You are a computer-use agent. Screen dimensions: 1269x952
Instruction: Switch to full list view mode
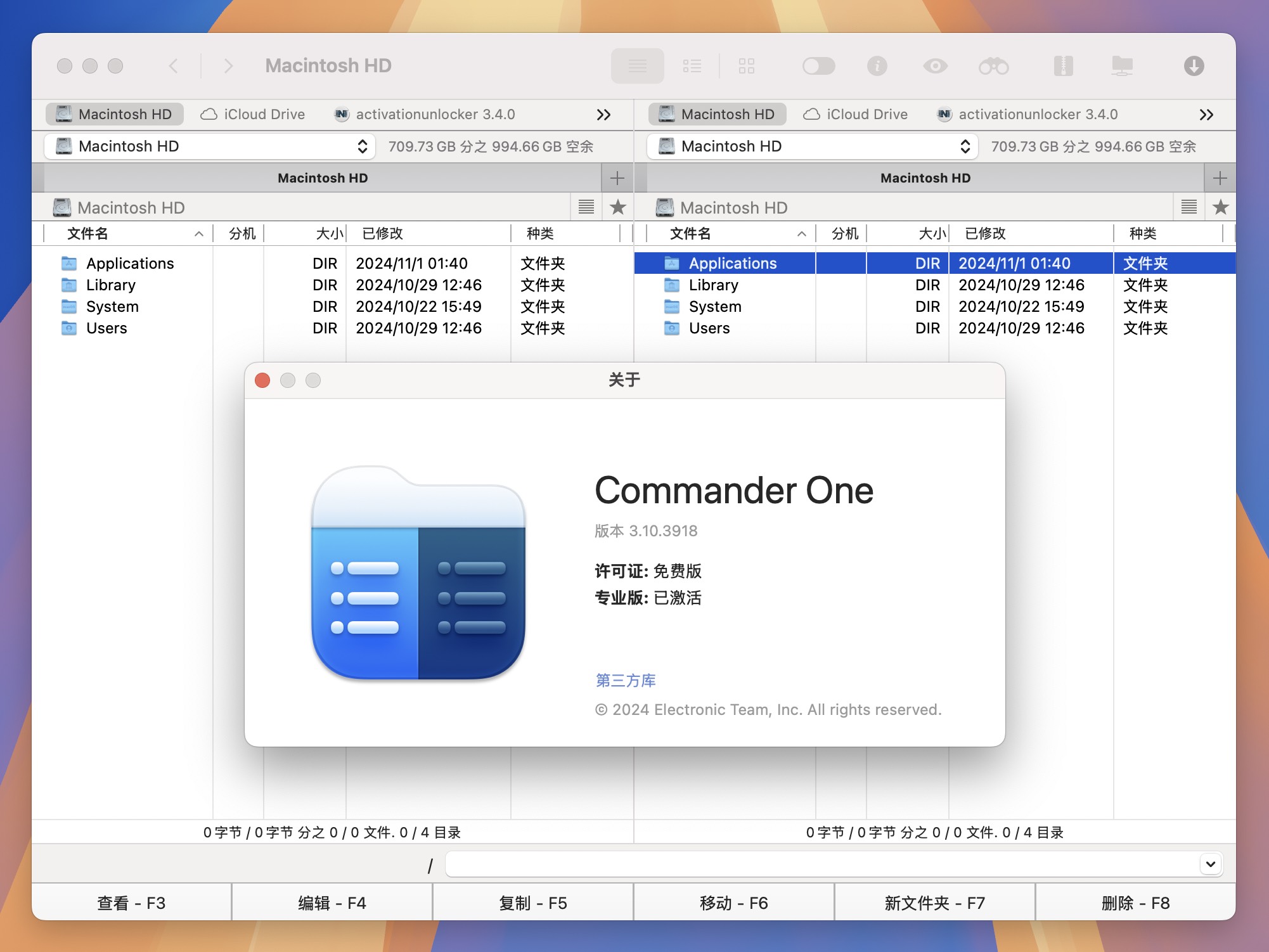tap(637, 66)
